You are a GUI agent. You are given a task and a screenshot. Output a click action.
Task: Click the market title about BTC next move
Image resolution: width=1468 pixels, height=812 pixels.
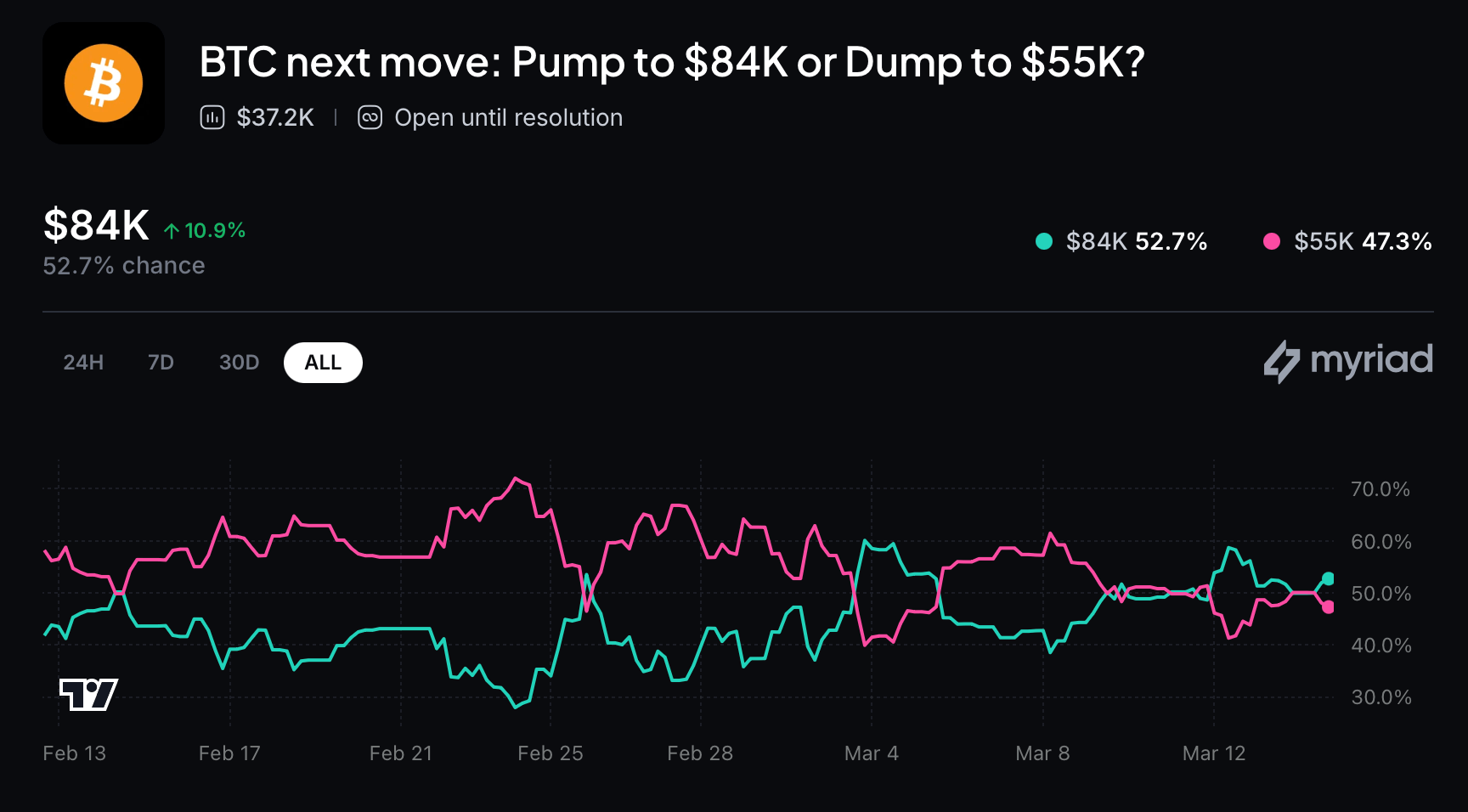672,62
